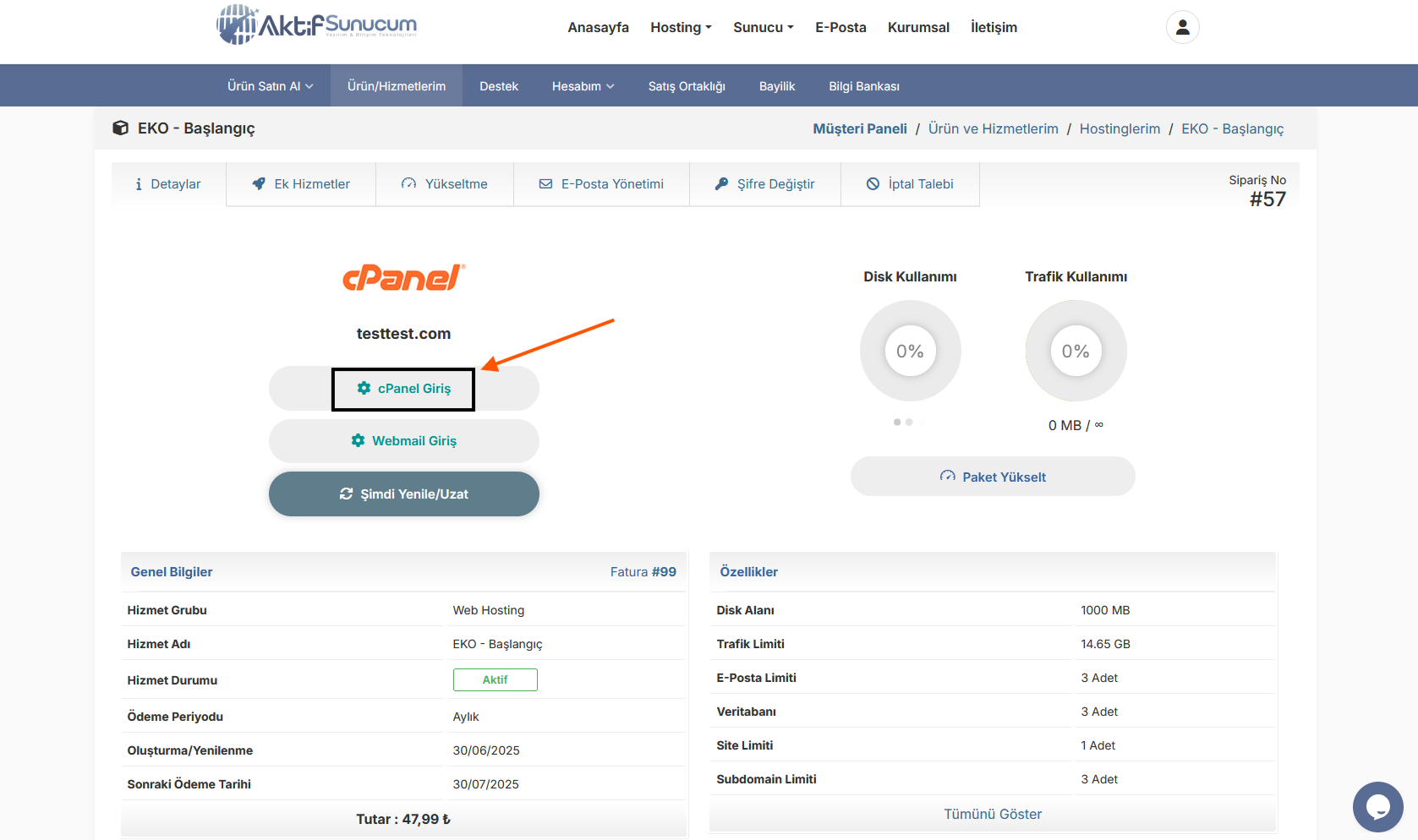The width and height of the screenshot is (1418, 840).
Task: Open the Hesabım dropdown
Action: click(x=582, y=85)
